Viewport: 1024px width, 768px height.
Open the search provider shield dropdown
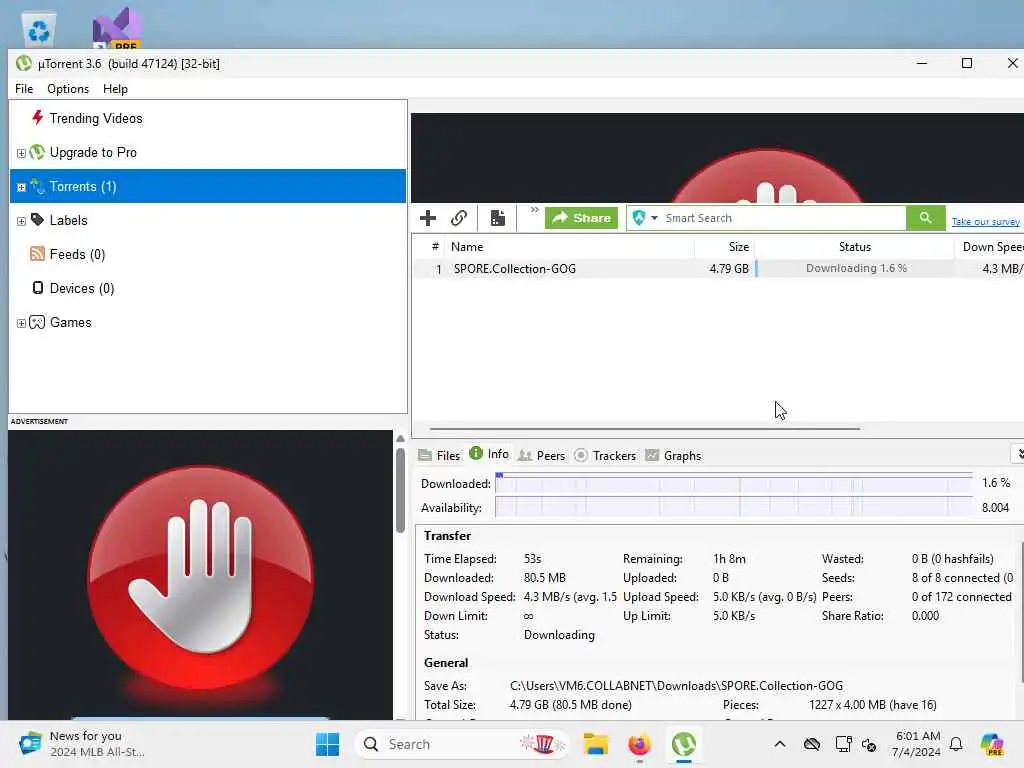[645, 218]
